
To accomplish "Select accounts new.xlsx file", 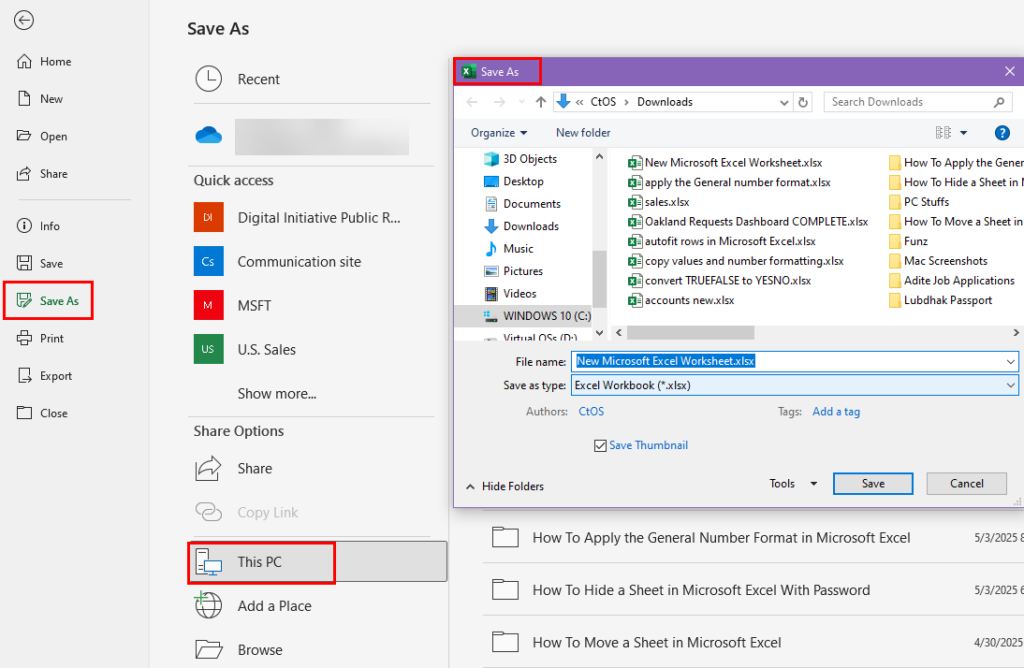I will (680, 300).
